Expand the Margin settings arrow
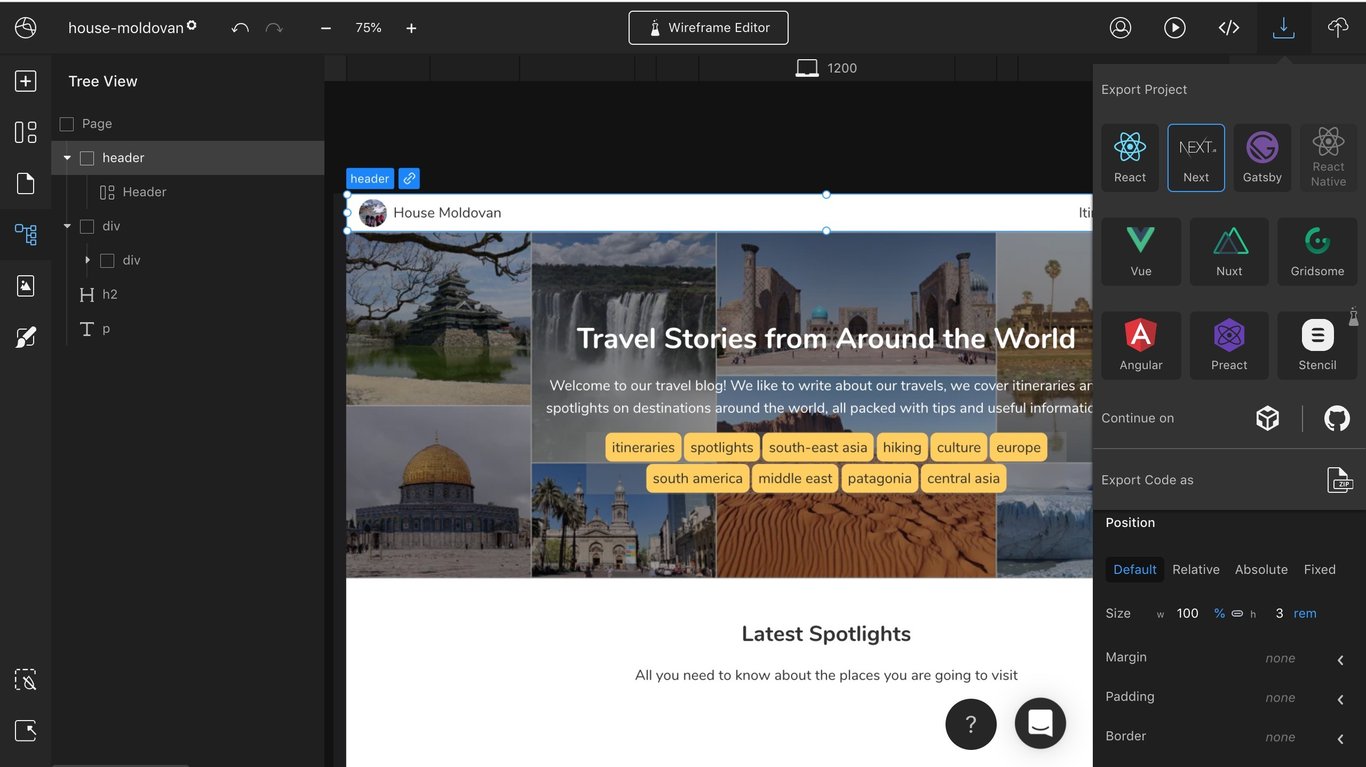The width and height of the screenshot is (1366, 767). click(1340, 659)
